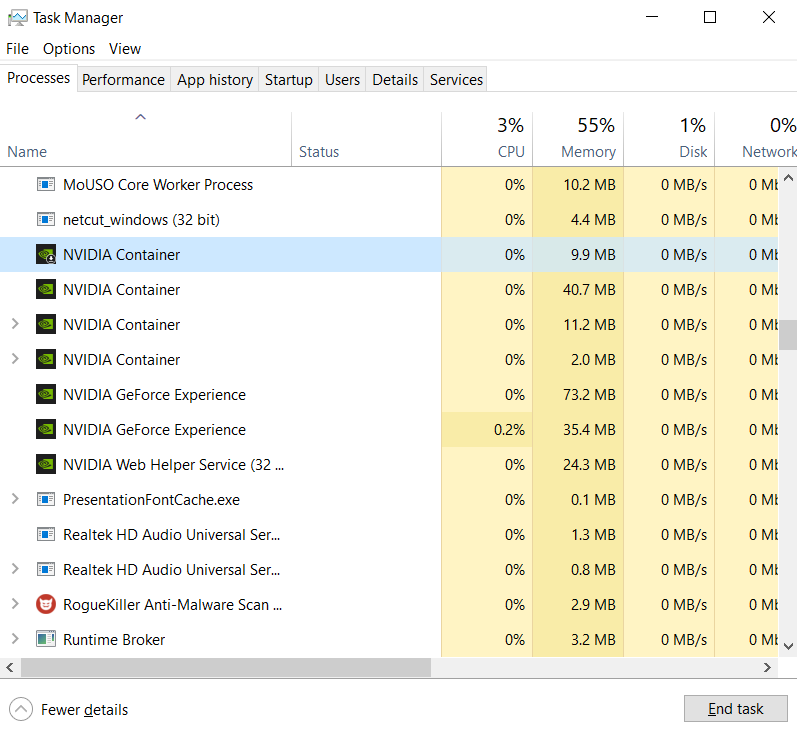Expand the PresentationFontCache.exe process group
This screenshot has height=735, width=797.
pos(15,500)
